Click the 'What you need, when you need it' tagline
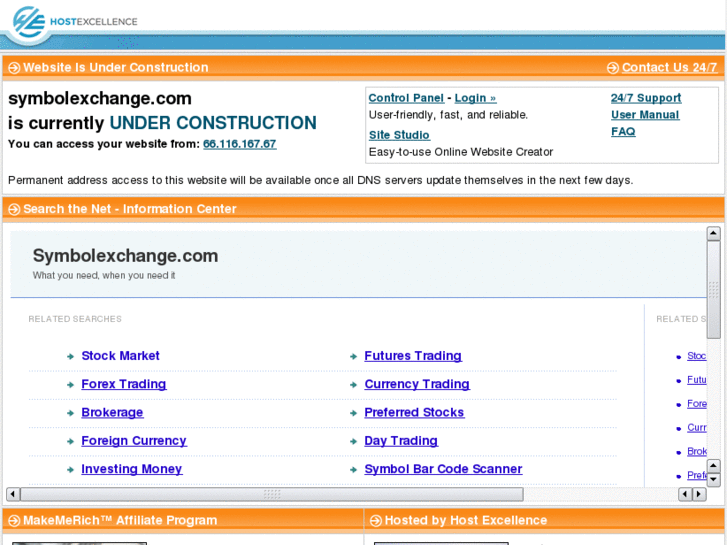 coord(104,276)
